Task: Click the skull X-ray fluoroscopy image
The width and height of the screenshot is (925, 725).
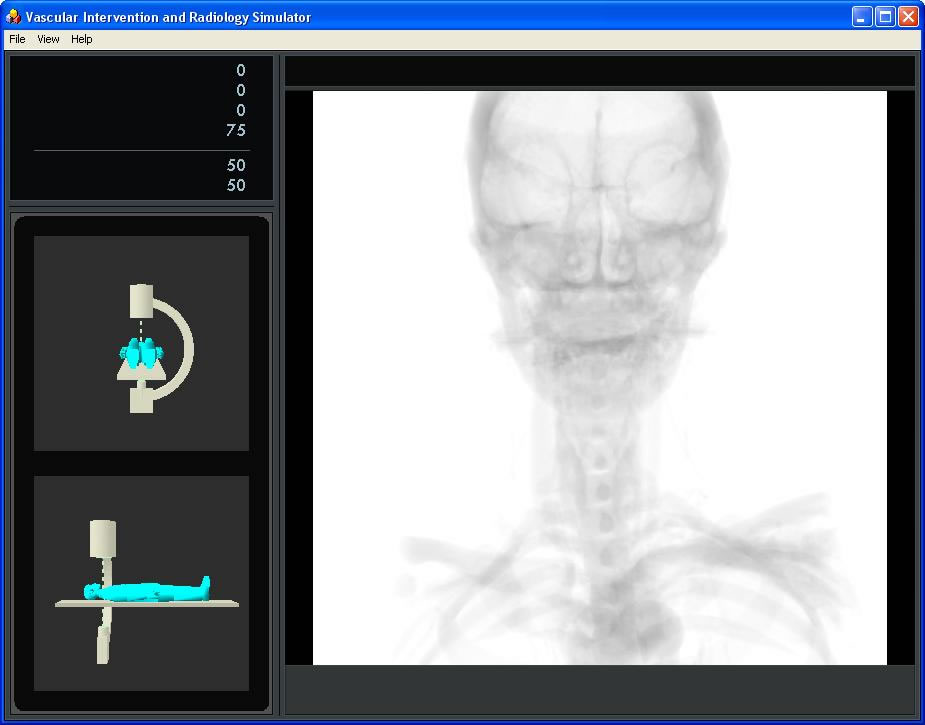Action: [x=599, y=378]
